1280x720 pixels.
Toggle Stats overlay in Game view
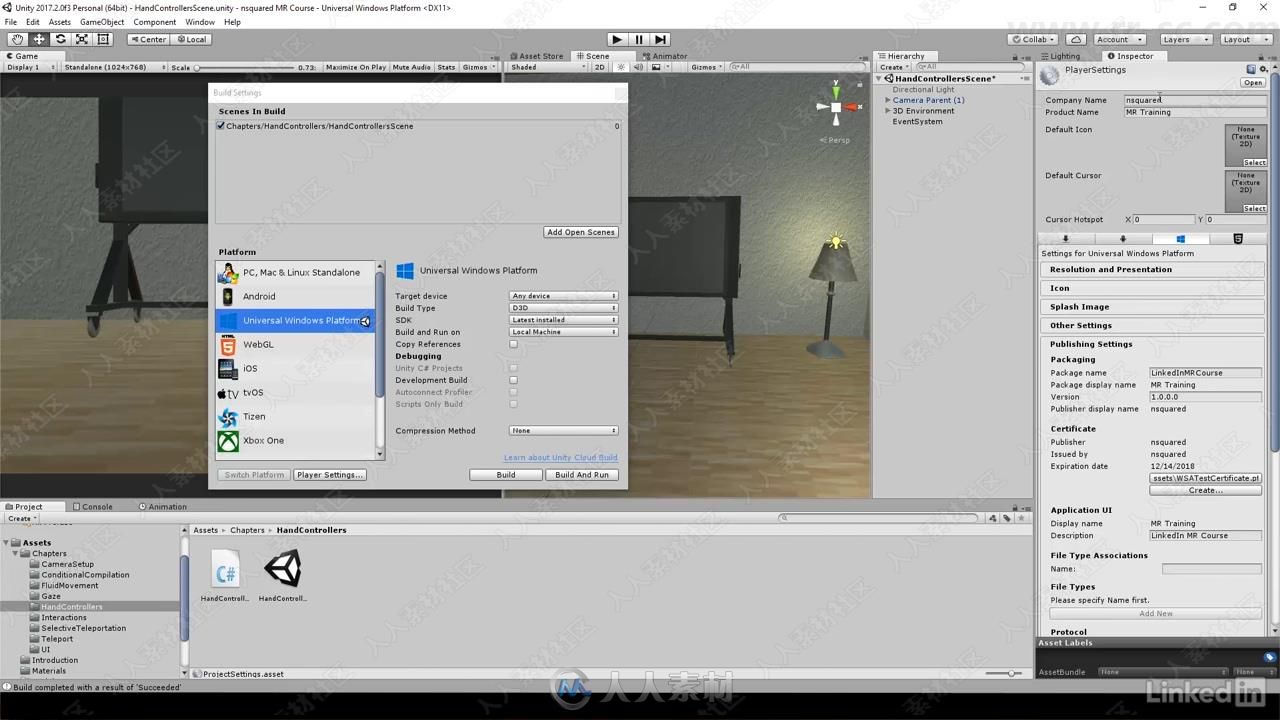[446, 67]
